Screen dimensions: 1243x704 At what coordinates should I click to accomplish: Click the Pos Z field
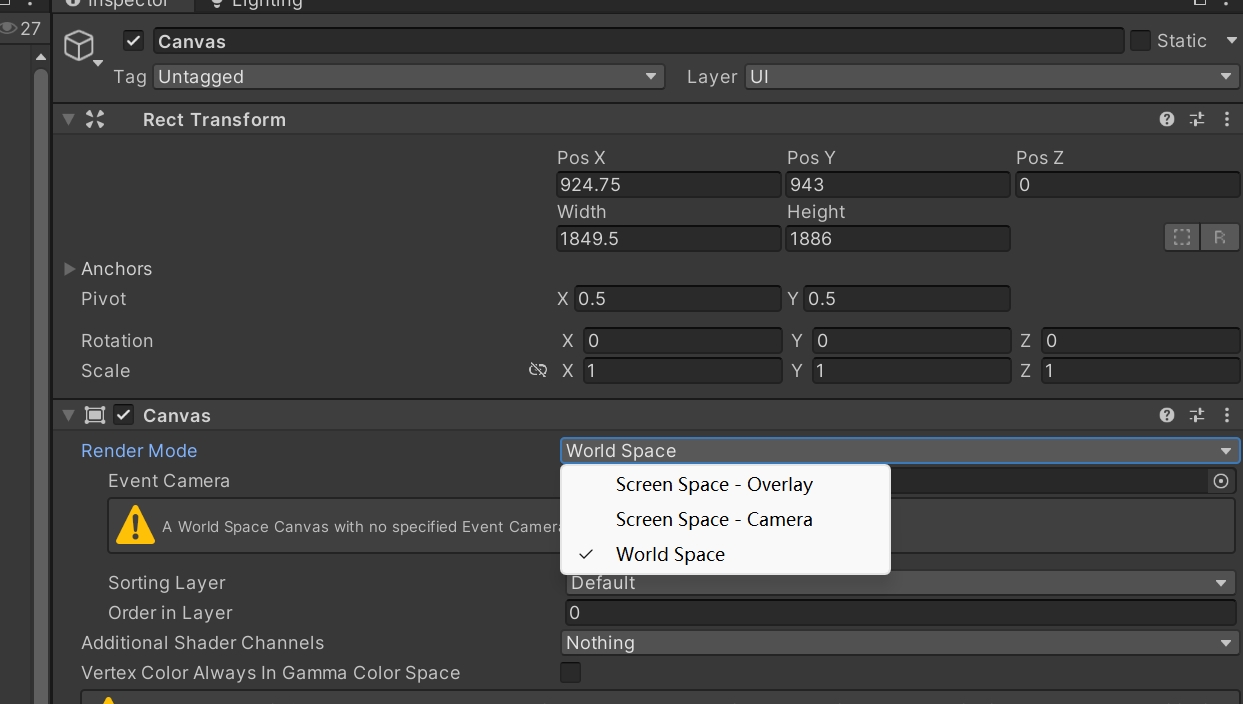pos(1128,185)
